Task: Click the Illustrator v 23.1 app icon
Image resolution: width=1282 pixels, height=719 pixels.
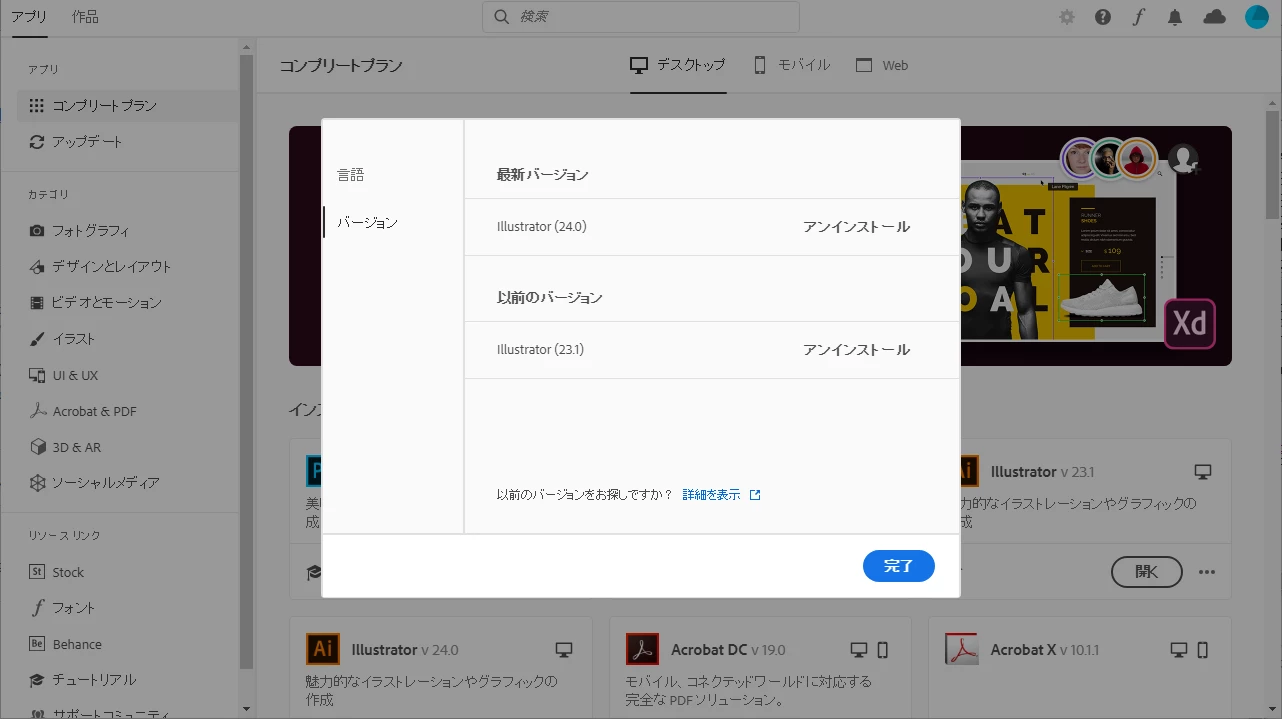Action: (x=968, y=470)
